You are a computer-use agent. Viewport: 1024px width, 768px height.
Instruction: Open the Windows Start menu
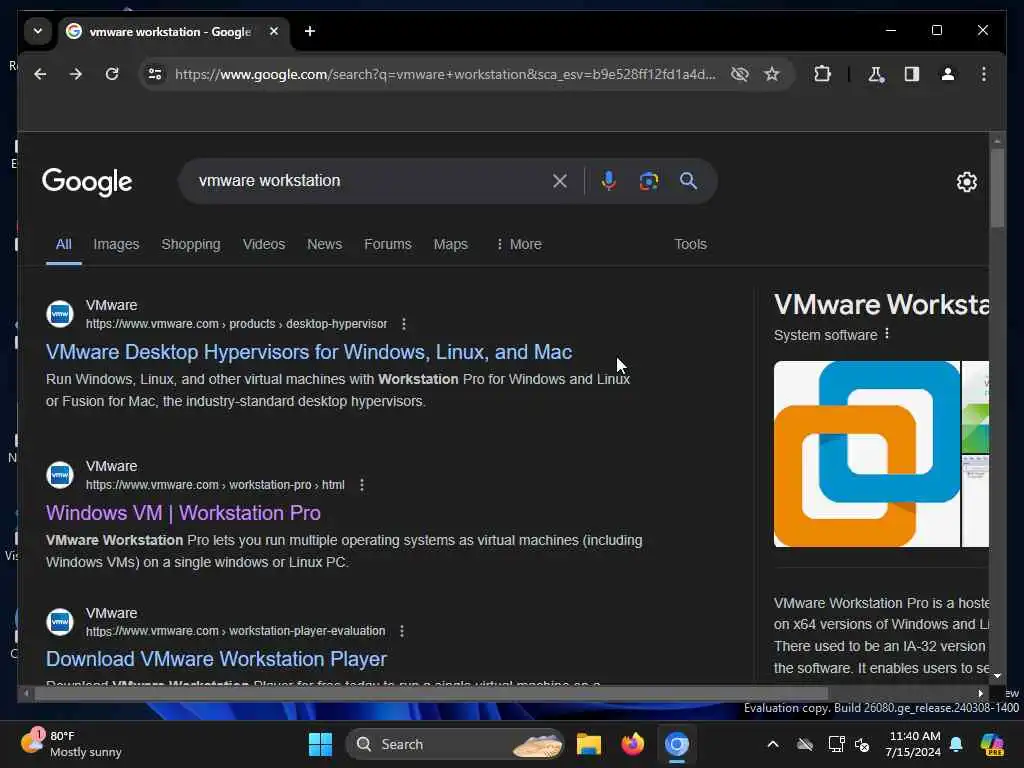pyautogui.click(x=320, y=744)
